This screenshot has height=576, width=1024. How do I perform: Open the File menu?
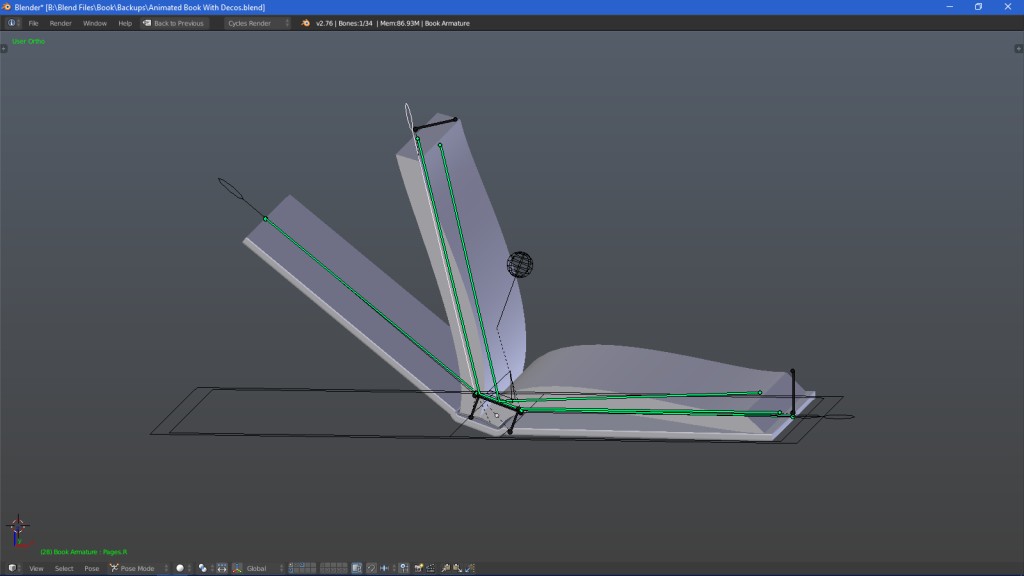click(33, 23)
